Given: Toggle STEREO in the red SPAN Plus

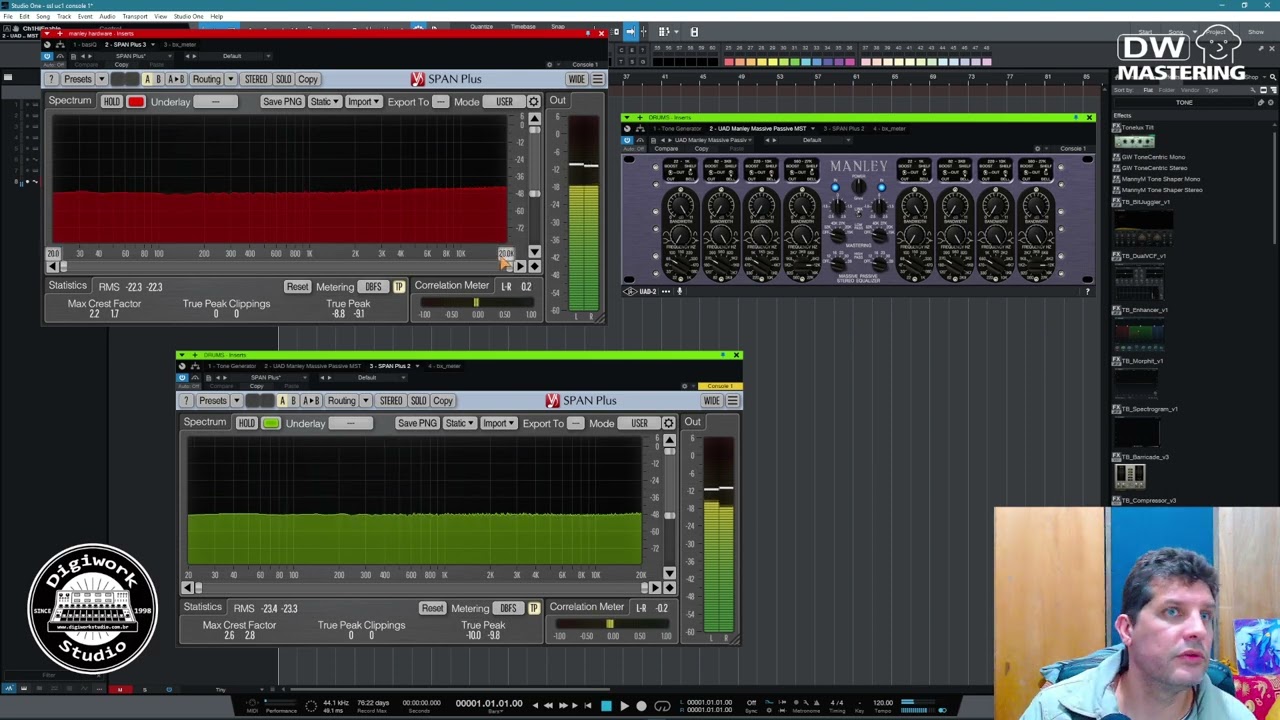Looking at the screenshot, I should [x=256, y=79].
